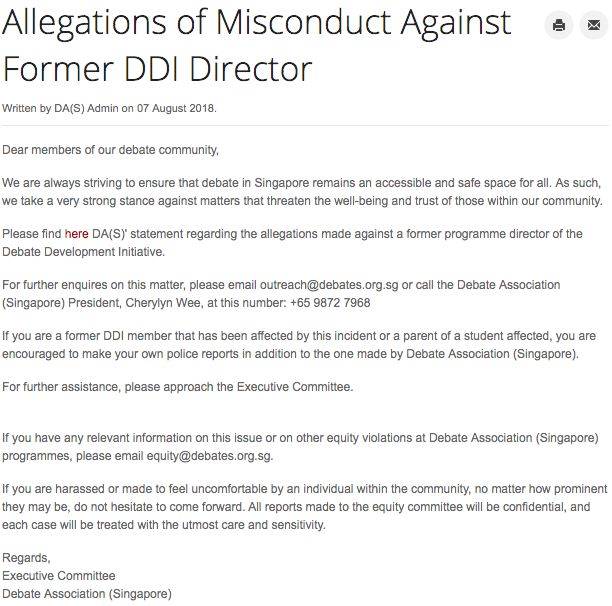Image resolution: width=612 pixels, height=606 pixels.
Task: Click the email article envelope icon
Action: click(593, 25)
